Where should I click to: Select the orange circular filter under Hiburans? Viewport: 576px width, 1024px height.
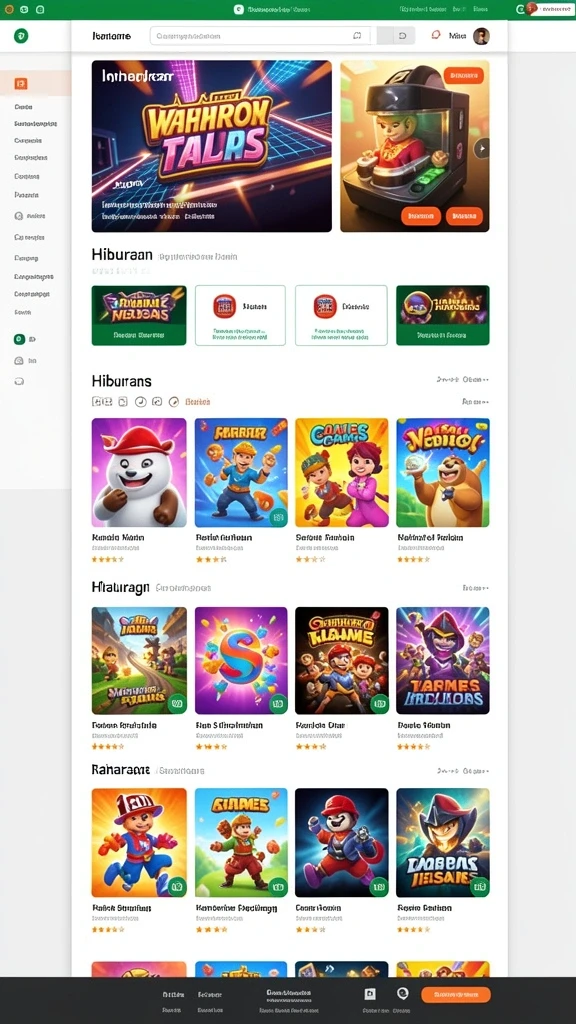pos(174,402)
